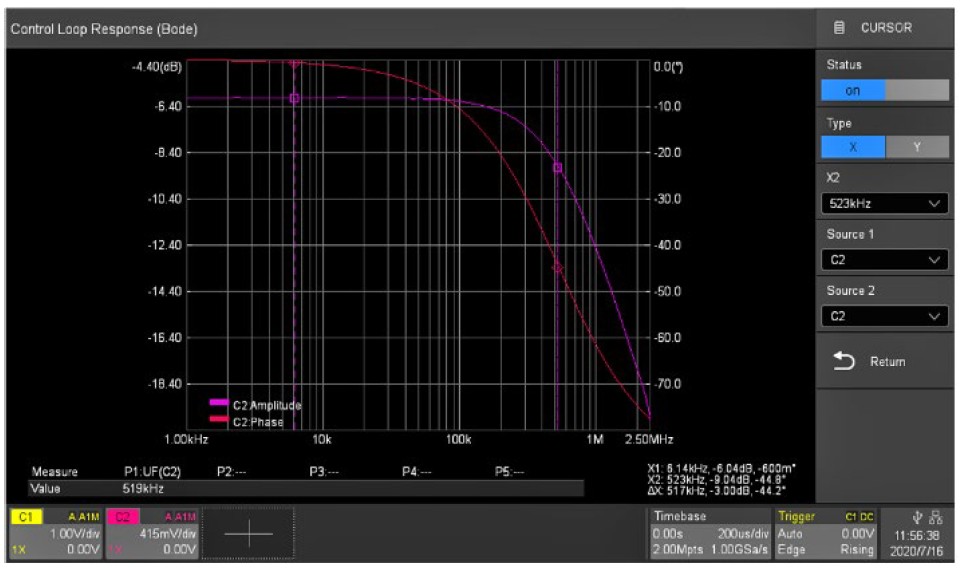The width and height of the screenshot is (965, 568).
Task: Click the plus-shaped add channel box
Action: click(x=248, y=534)
